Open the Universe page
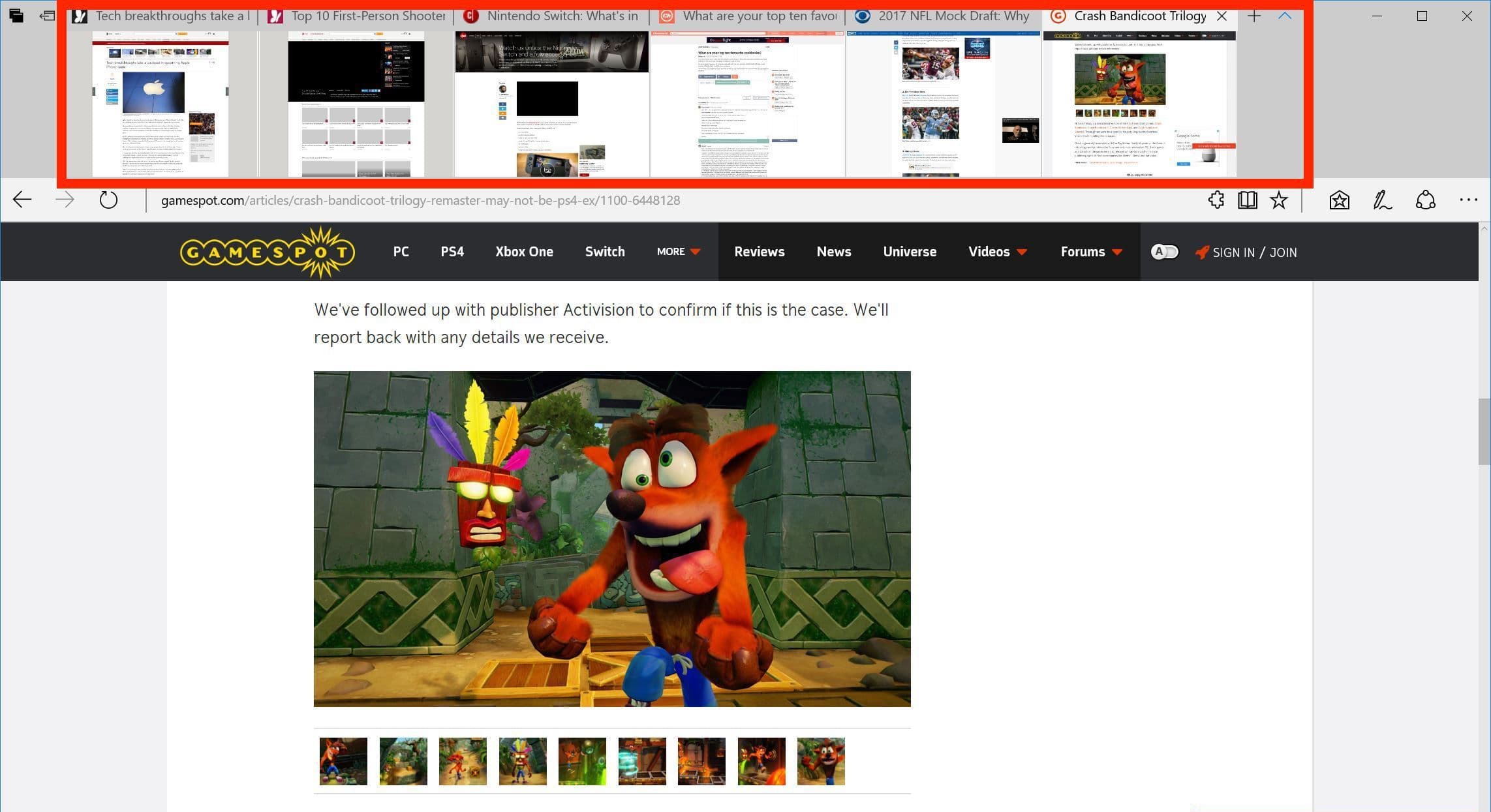Viewport: 1491px width, 812px height. click(910, 252)
